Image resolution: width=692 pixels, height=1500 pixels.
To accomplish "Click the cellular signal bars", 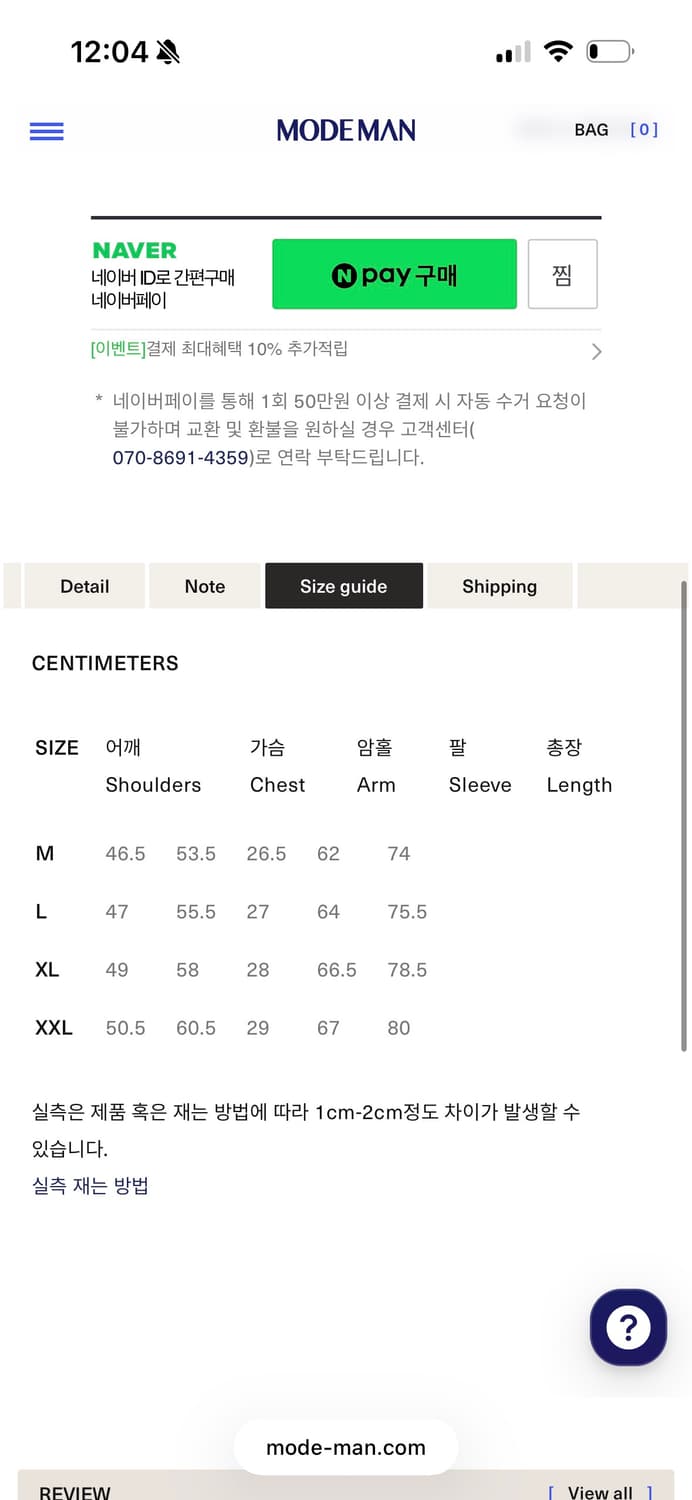I will pos(511,51).
